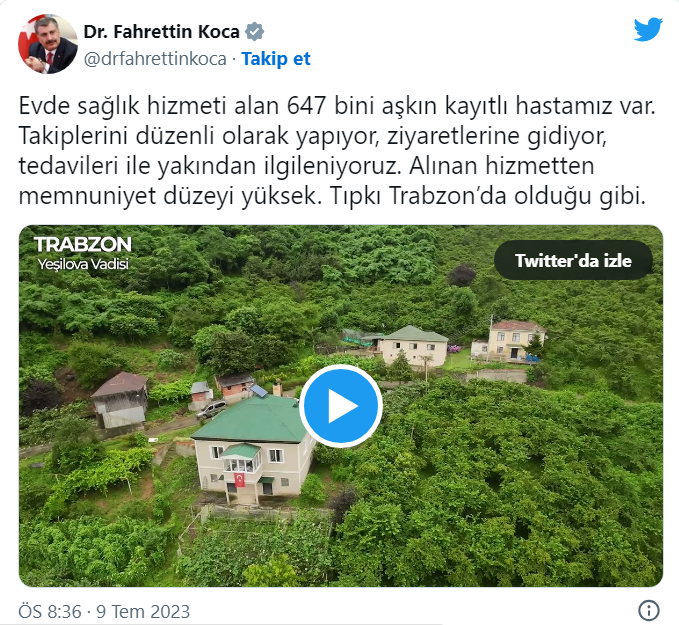Follow via the "Takip et" link
679x625 pixels.
pyautogui.click(x=276, y=58)
